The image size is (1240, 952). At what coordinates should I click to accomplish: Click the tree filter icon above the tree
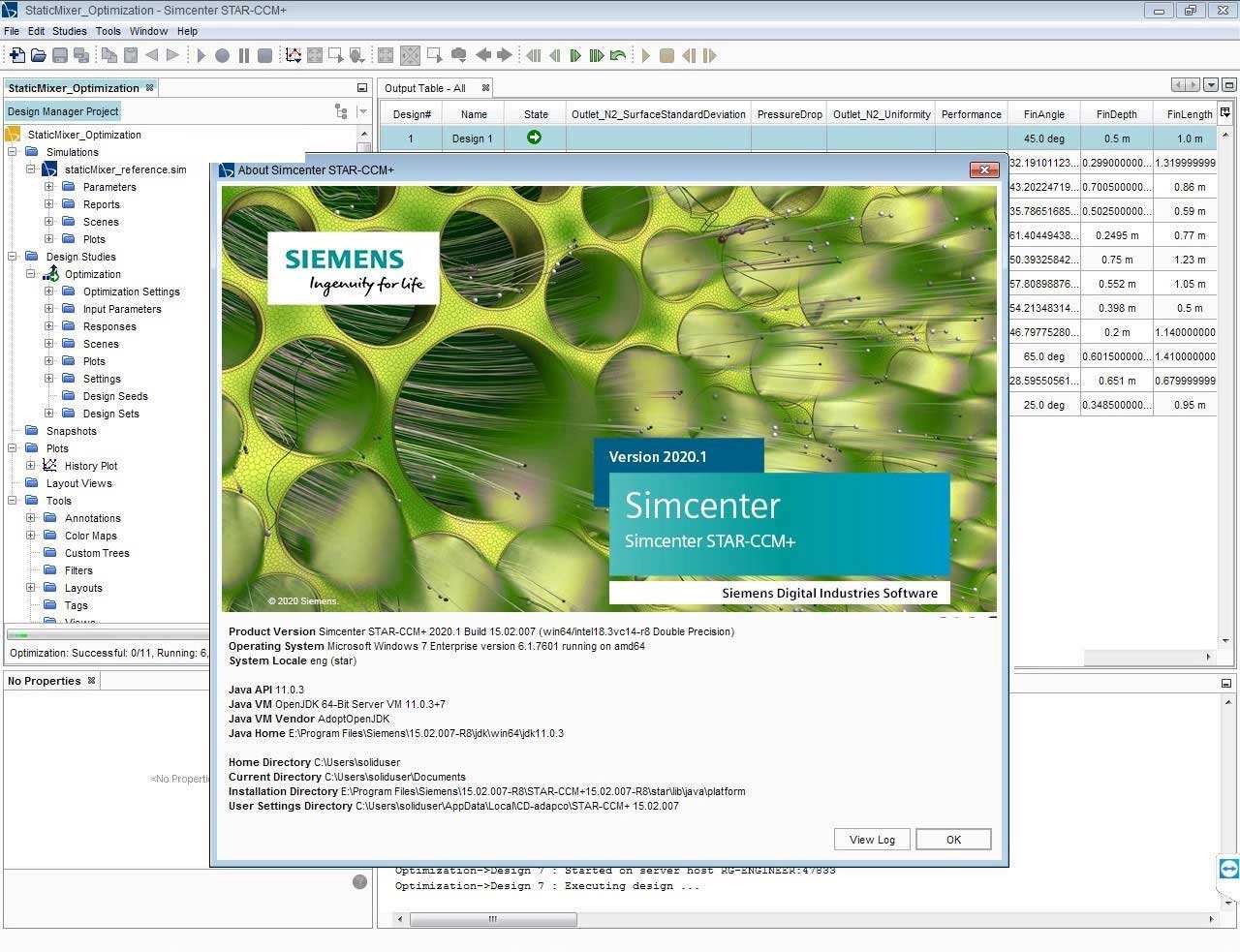pyautogui.click(x=341, y=111)
